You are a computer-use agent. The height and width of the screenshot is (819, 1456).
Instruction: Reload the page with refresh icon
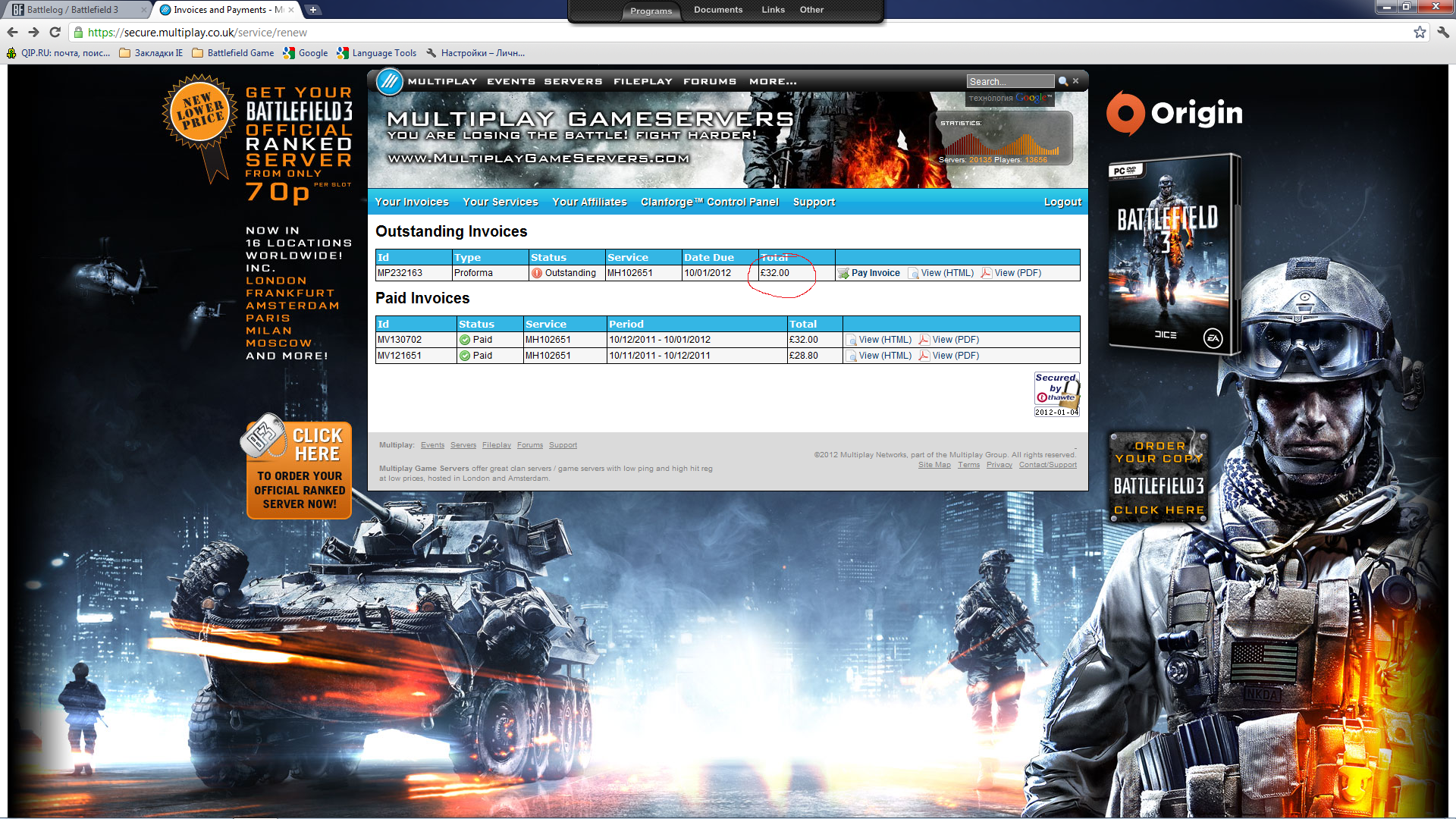[x=55, y=32]
